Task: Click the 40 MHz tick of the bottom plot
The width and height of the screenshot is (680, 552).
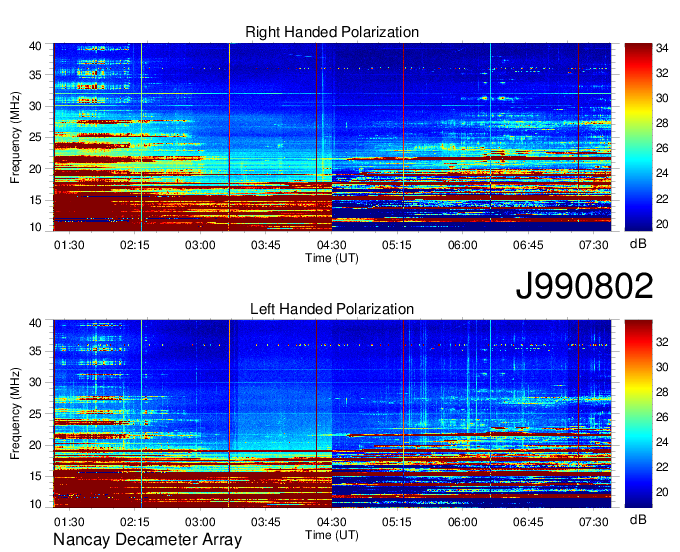Action: [x=36, y=323]
